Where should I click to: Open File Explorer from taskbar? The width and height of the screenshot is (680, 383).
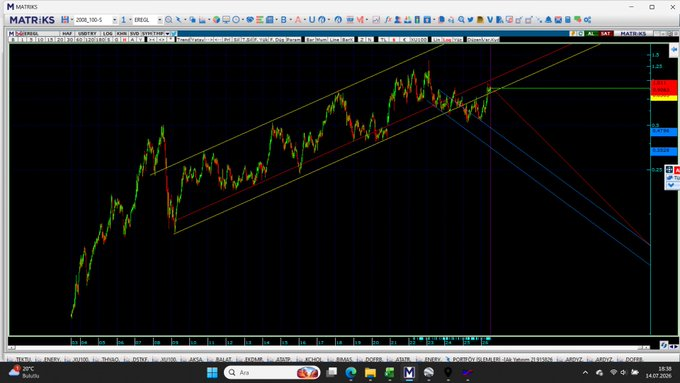pyautogui.click(x=370, y=372)
